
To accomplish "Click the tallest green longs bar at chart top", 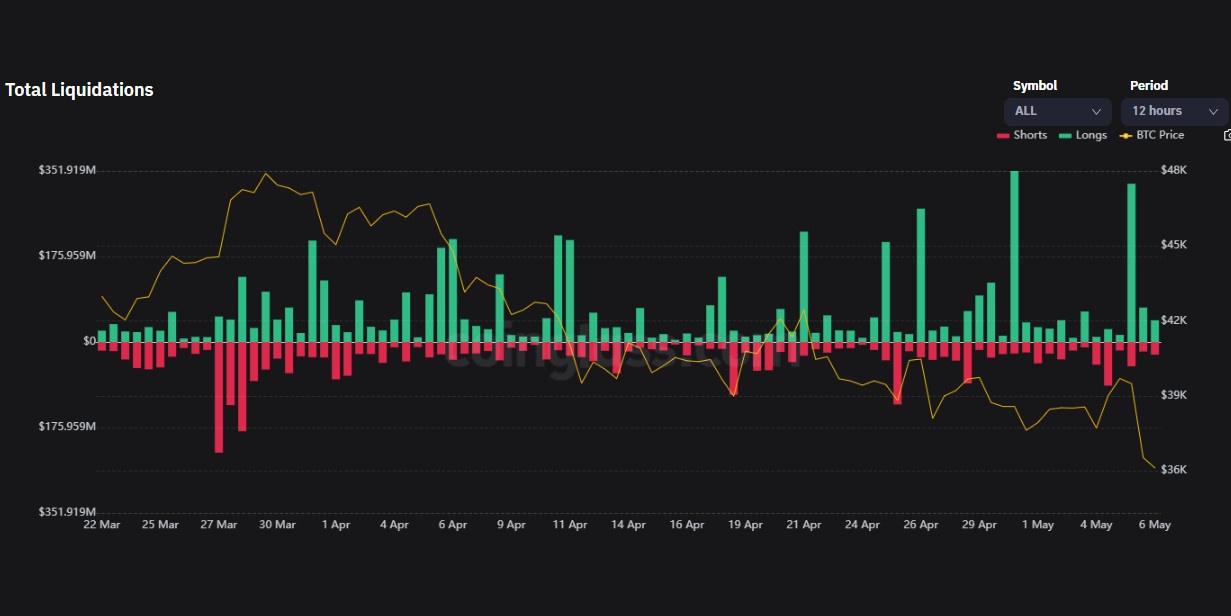I will pyautogui.click(x=1014, y=257).
